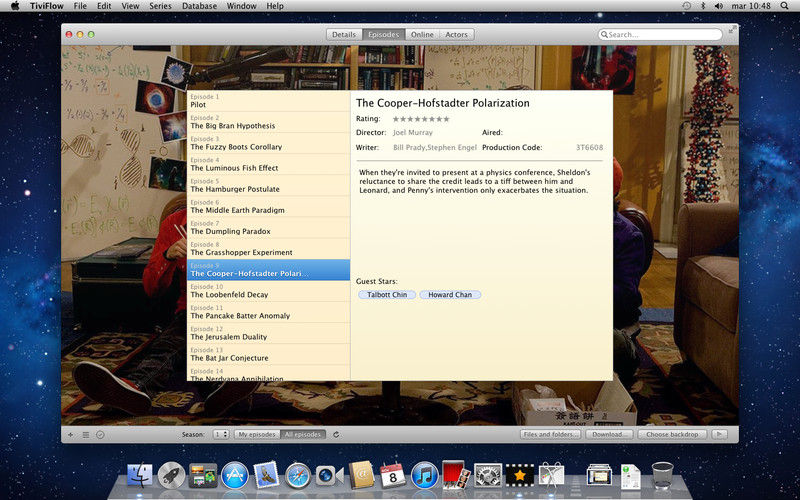Image resolution: width=800 pixels, height=500 pixels.
Task: Open Finder from the dock
Action: pos(139,476)
